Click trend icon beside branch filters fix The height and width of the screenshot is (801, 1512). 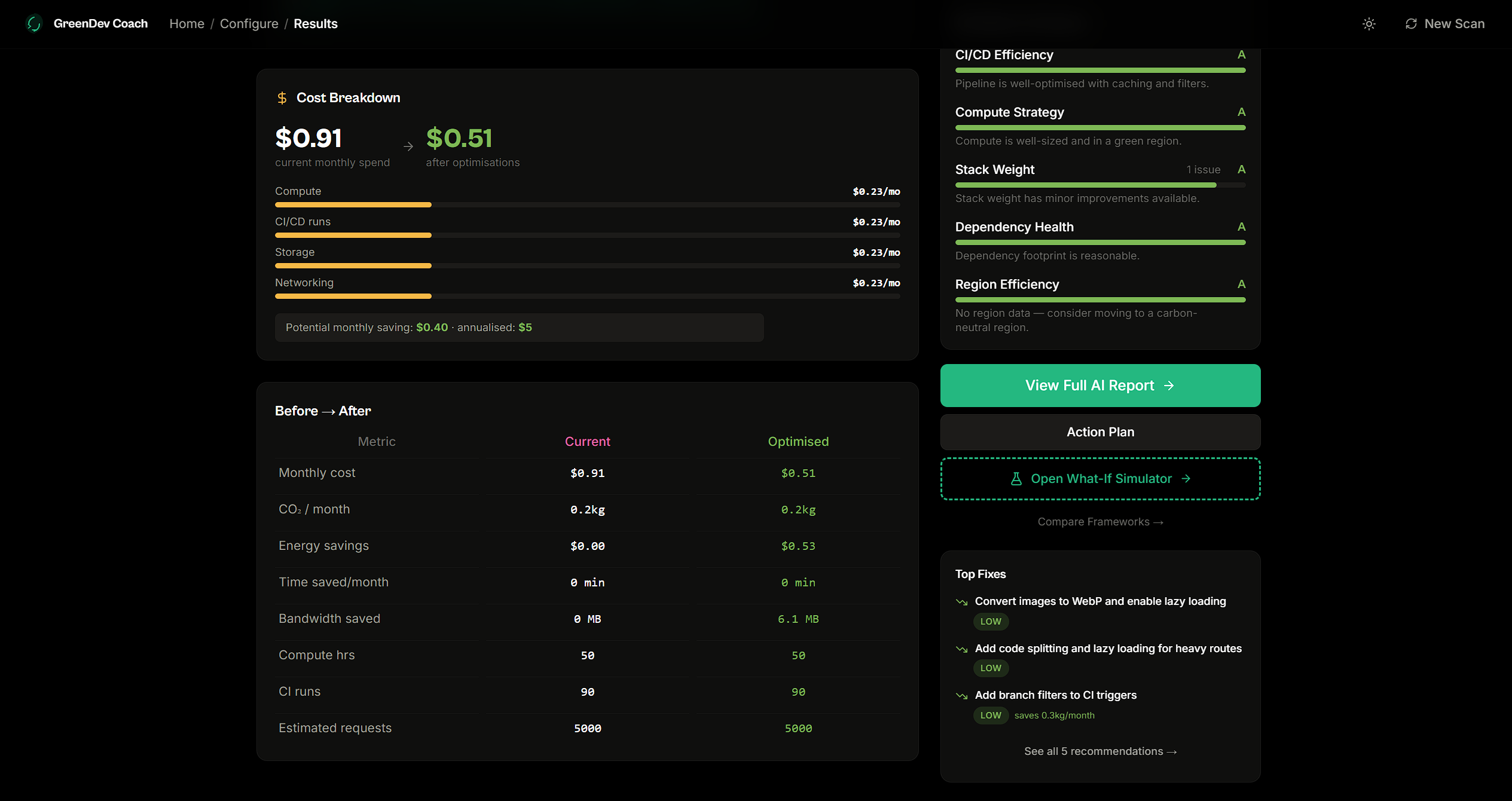(961, 696)
